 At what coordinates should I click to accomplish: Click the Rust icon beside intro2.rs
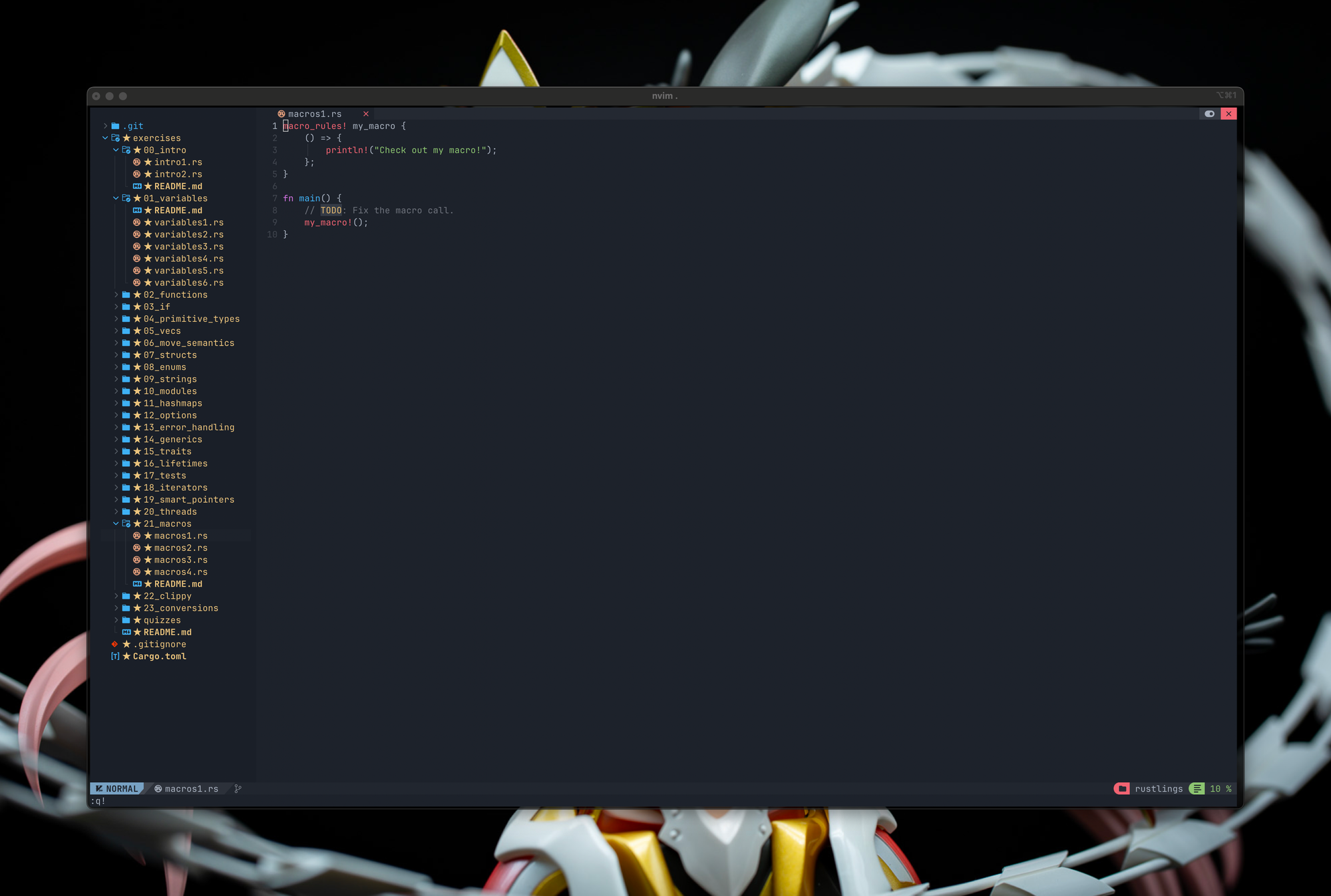[x=137, y=174]
